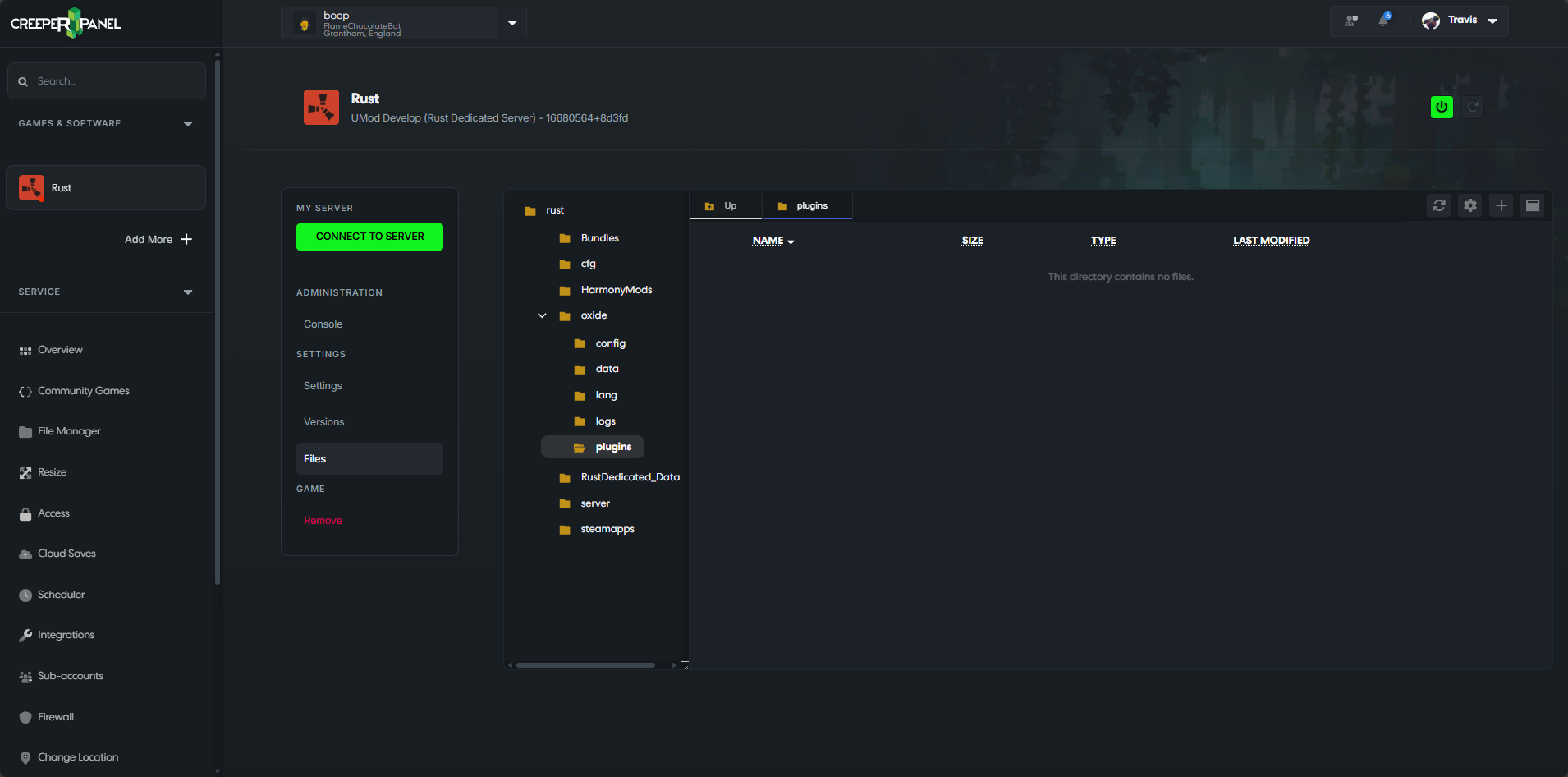Viewport: 1568px width, 777px height.
Task: Open the file manager settings gear
Action: pos(1469,205)
